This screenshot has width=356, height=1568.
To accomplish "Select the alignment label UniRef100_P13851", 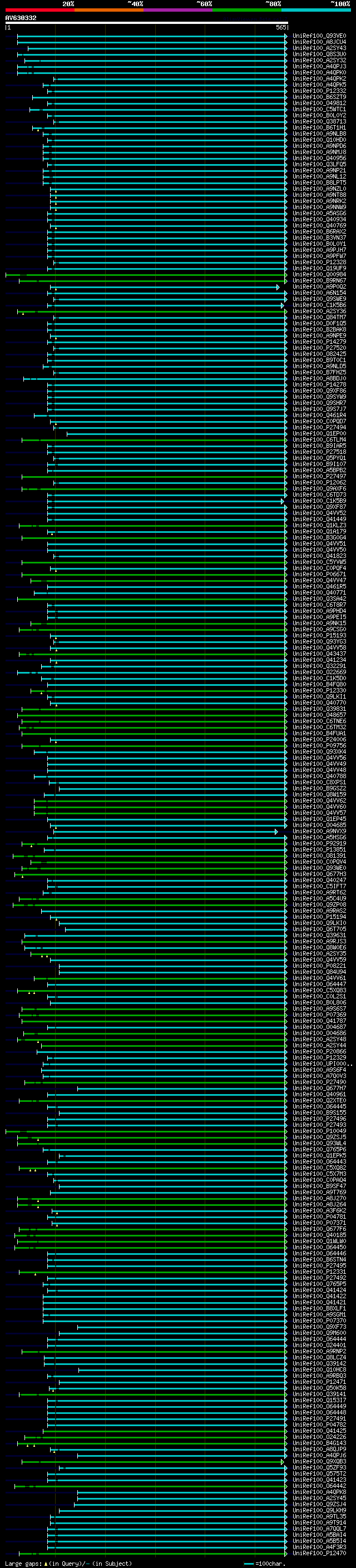I will 319,850.
